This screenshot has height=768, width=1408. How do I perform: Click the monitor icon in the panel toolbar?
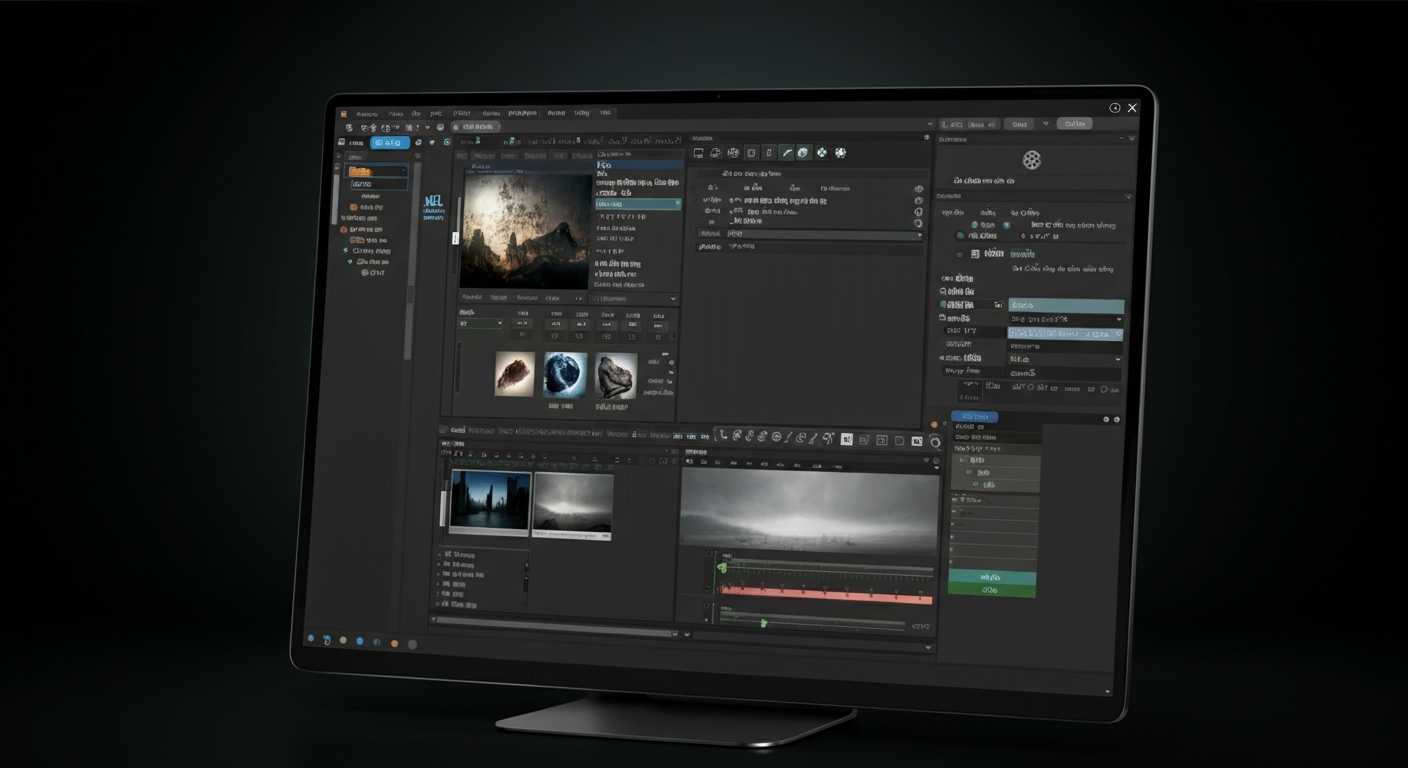coord(699,153)
